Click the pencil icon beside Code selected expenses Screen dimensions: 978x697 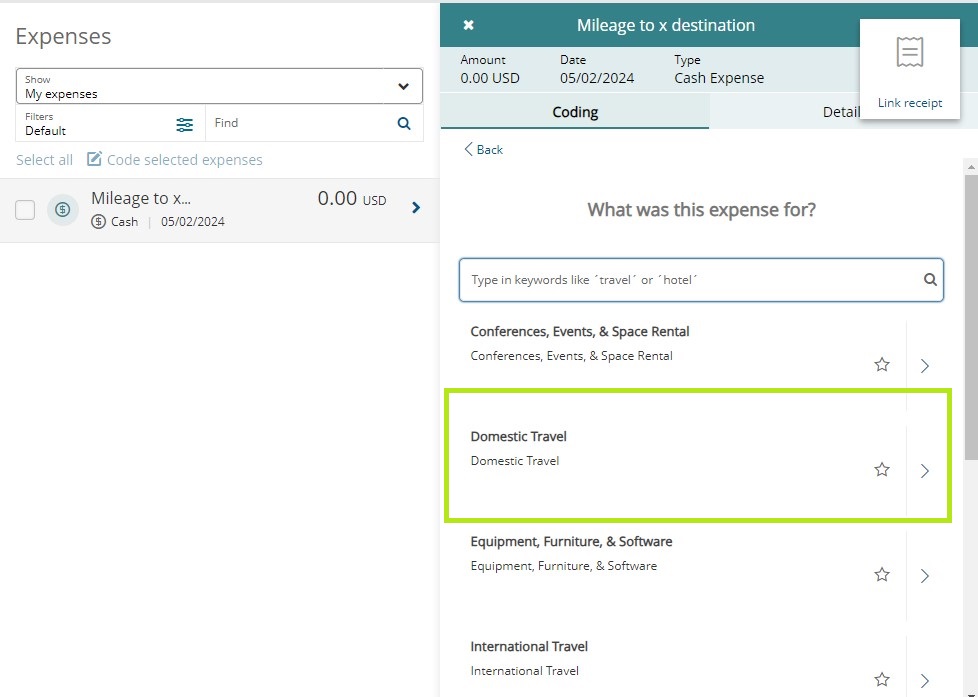click(95, 160)
